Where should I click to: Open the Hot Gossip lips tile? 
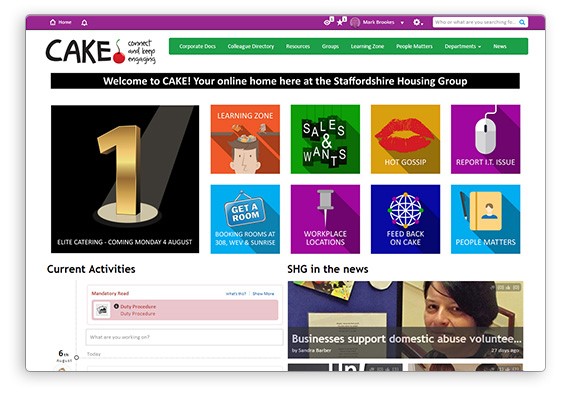[405, 139]
